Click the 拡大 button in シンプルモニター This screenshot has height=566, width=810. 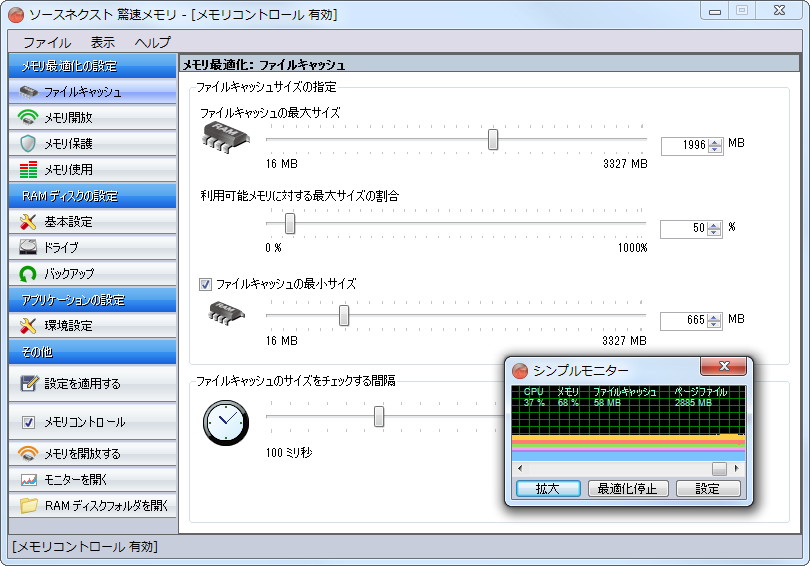click(x=548, y=489)
